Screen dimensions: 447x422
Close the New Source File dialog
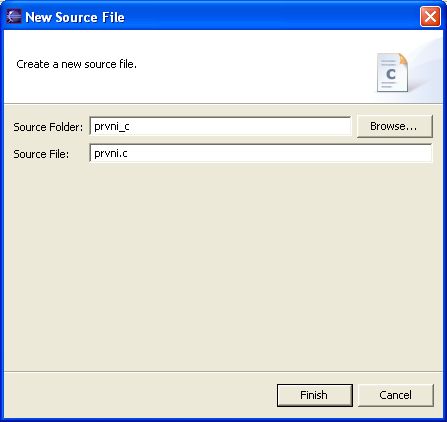(x=430, y=16)
